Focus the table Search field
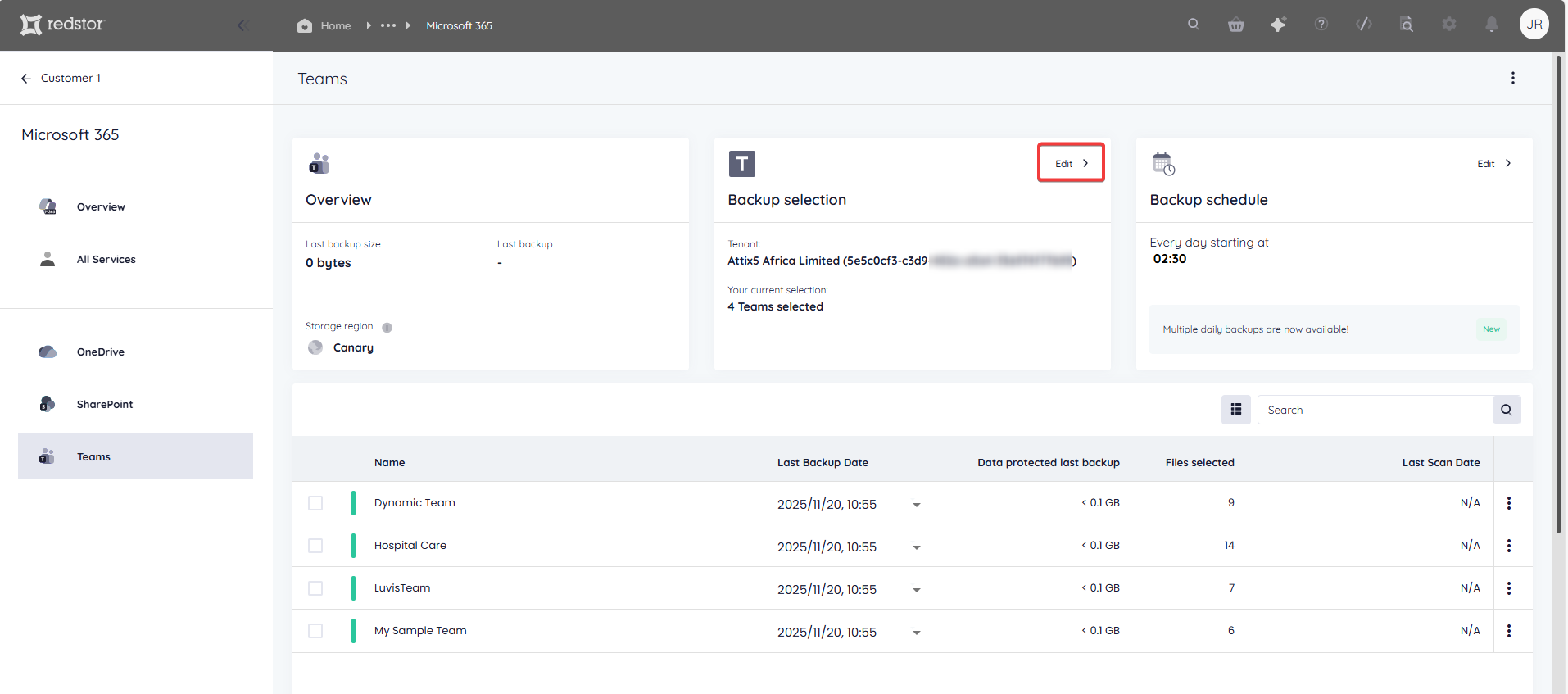The width and height of the screenshot is (1568, 694). click(1375, 410)
